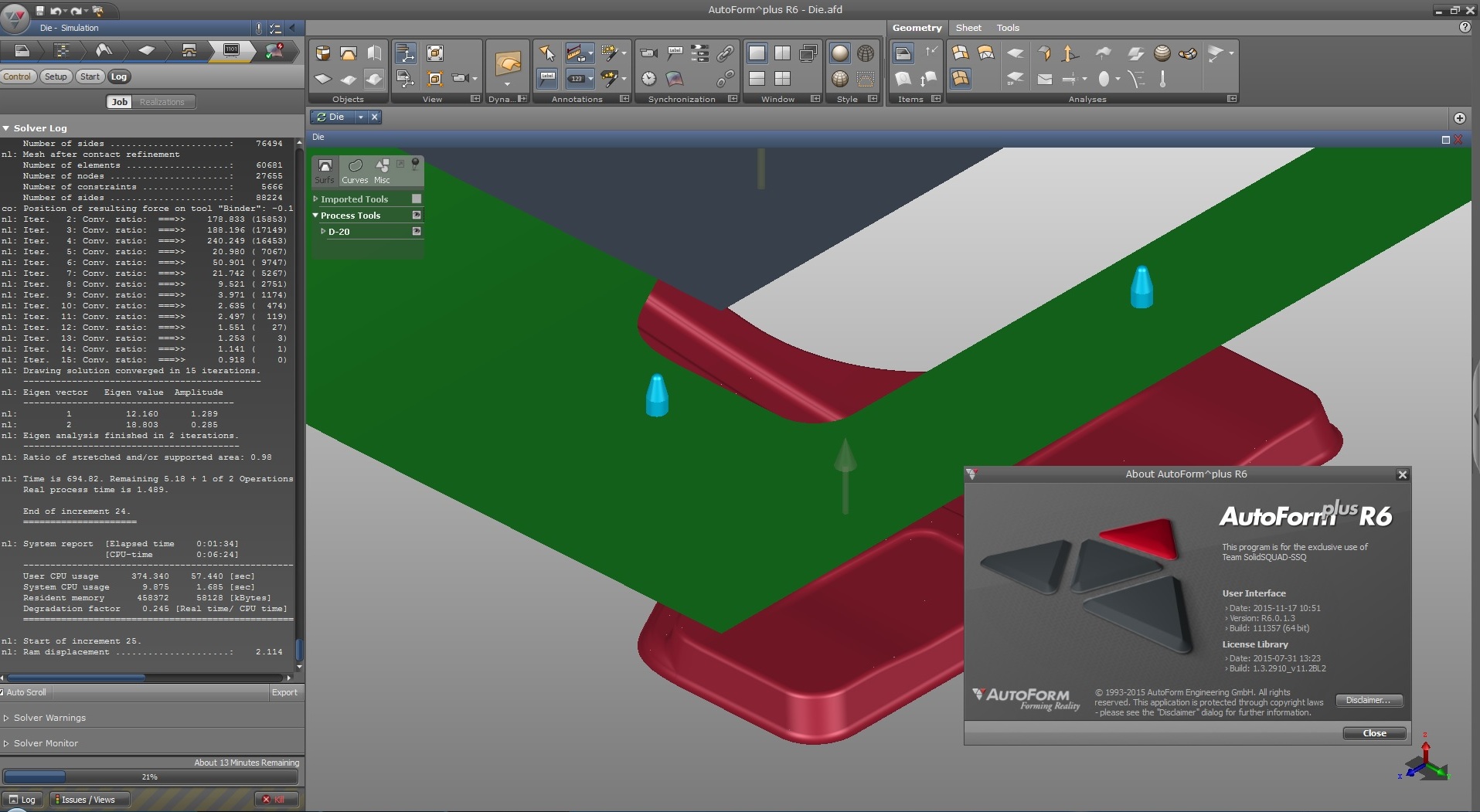
Task: Open the Disclaimer in the About dialog
Action: coord(1368,700)
